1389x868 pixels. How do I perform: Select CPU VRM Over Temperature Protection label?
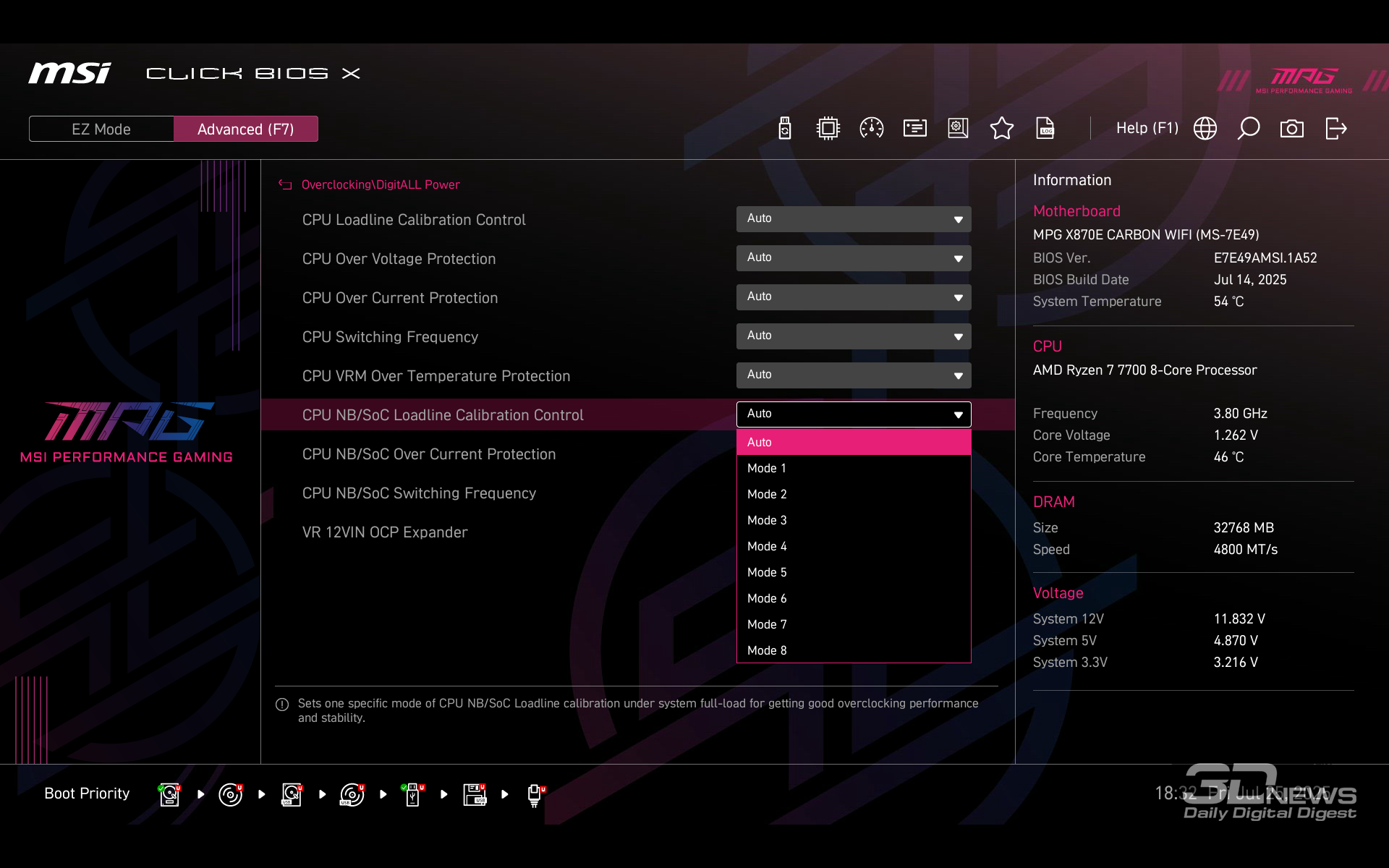click(436, 376)
